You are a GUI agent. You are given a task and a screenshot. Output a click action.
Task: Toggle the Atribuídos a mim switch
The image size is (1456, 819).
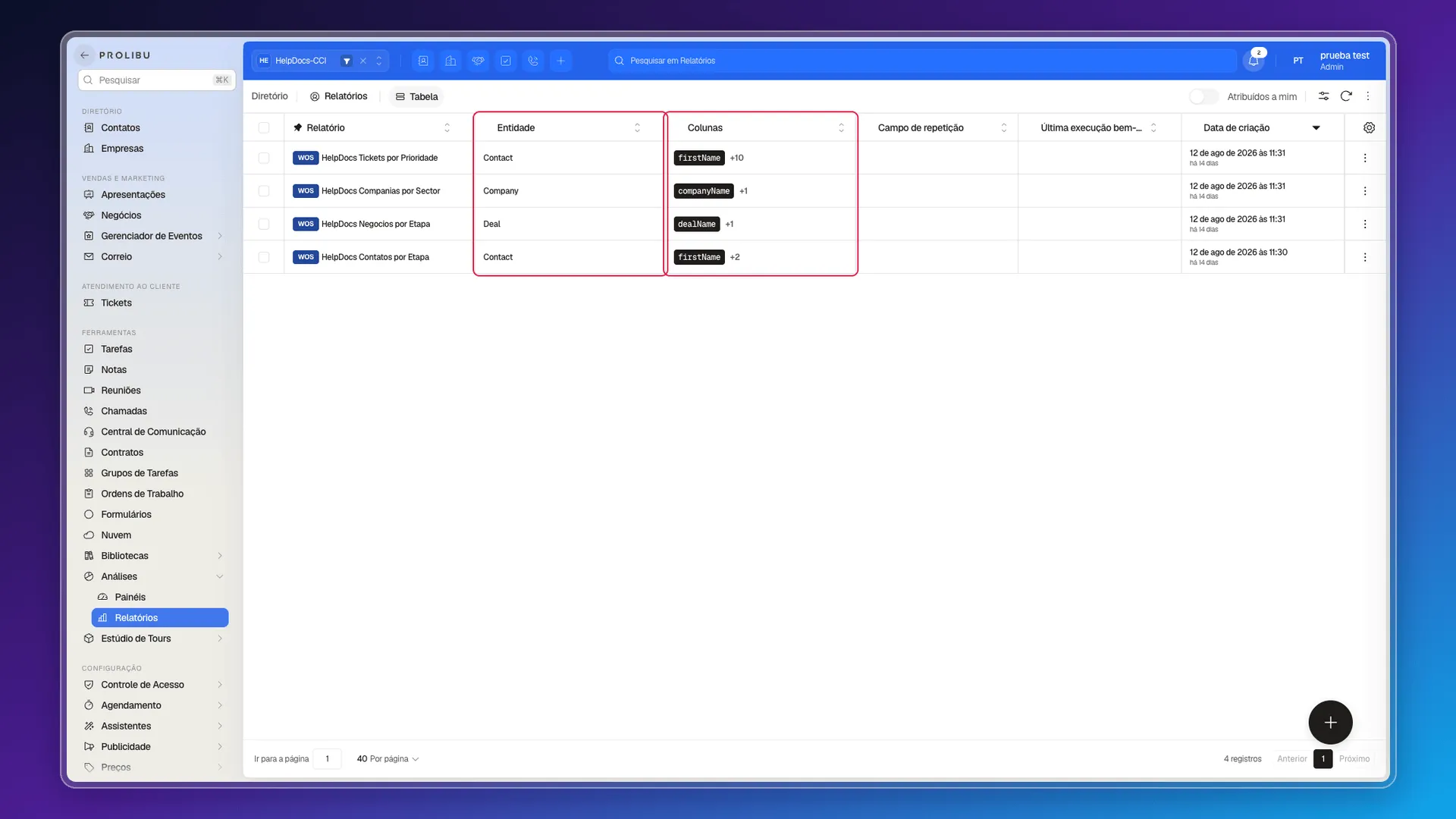point(1203,96)
